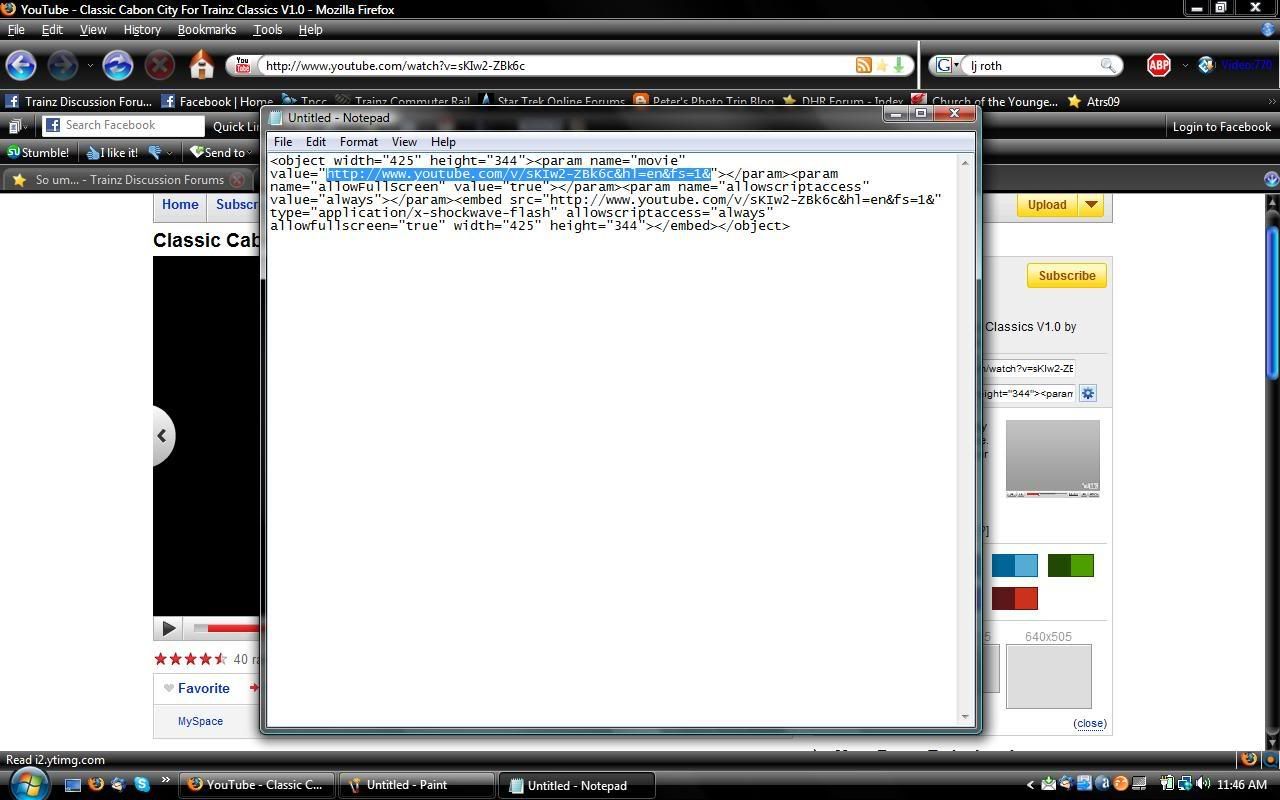Open the YouTube Home tab
This screenshot has width=1280, height=800.
[180, 205]
